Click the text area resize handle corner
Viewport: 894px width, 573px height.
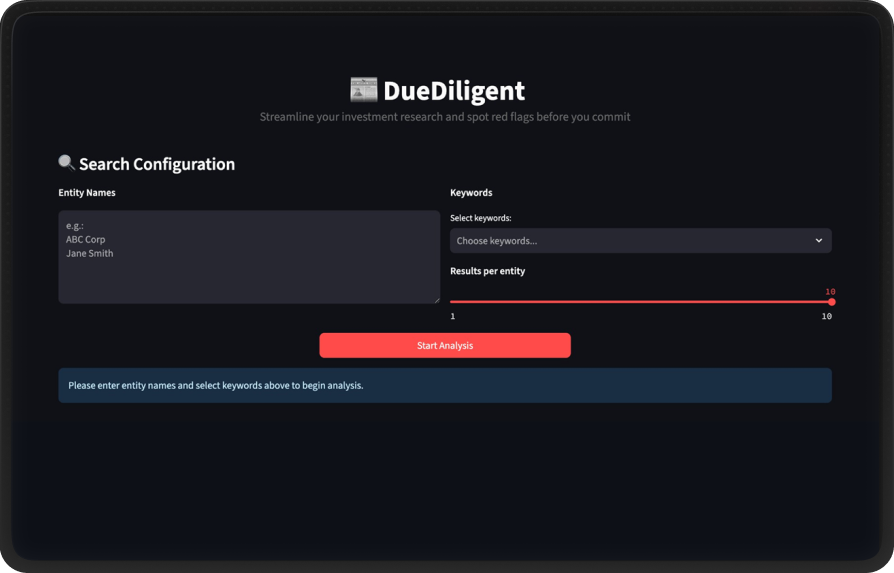click(x=436, y=299)
